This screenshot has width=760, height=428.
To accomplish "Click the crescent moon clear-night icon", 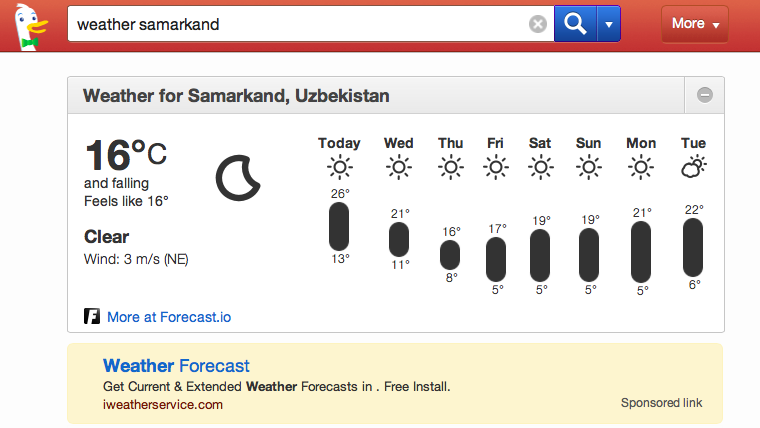I will pos(238,177).
